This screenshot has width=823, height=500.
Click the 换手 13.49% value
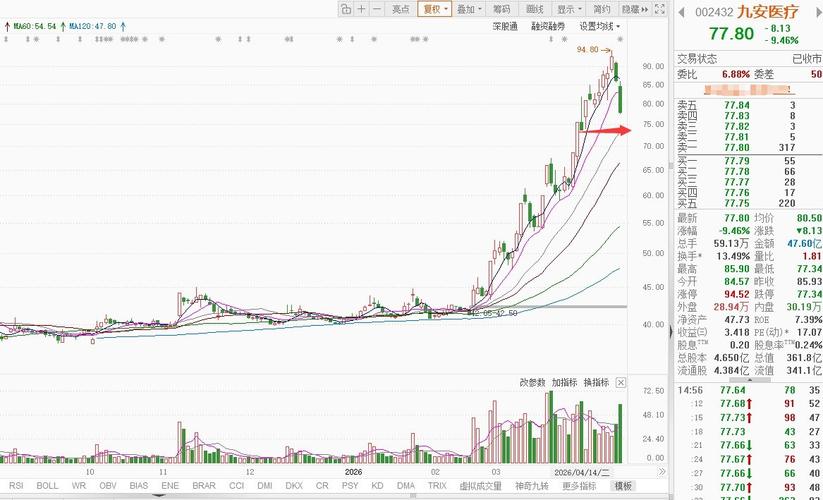tap(732, 256)
